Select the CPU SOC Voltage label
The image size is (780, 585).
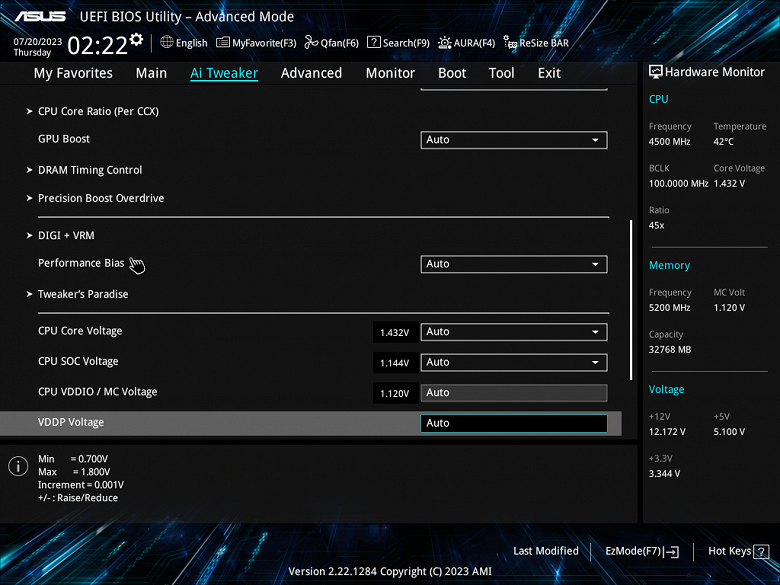coord(78,361)
